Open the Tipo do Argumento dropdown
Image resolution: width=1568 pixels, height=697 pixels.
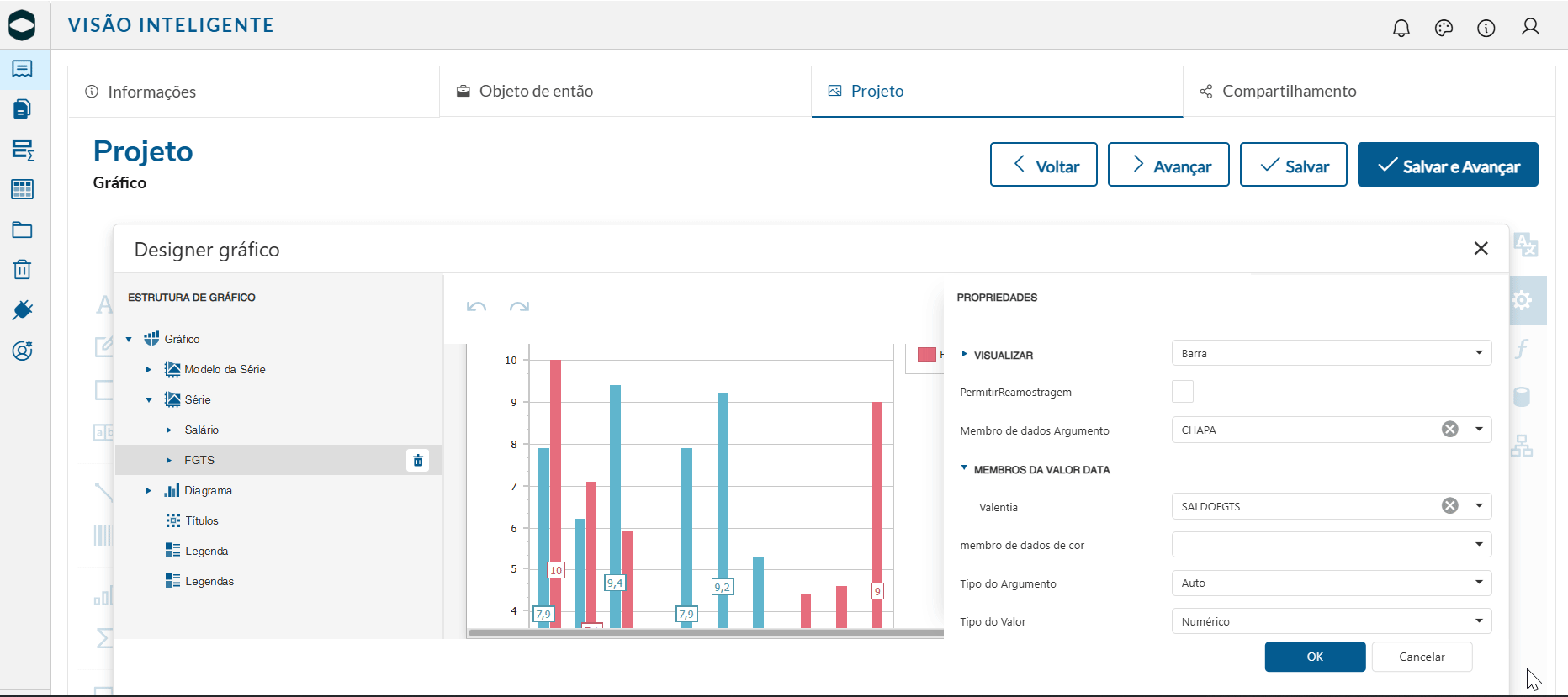tap(1332, 583)
